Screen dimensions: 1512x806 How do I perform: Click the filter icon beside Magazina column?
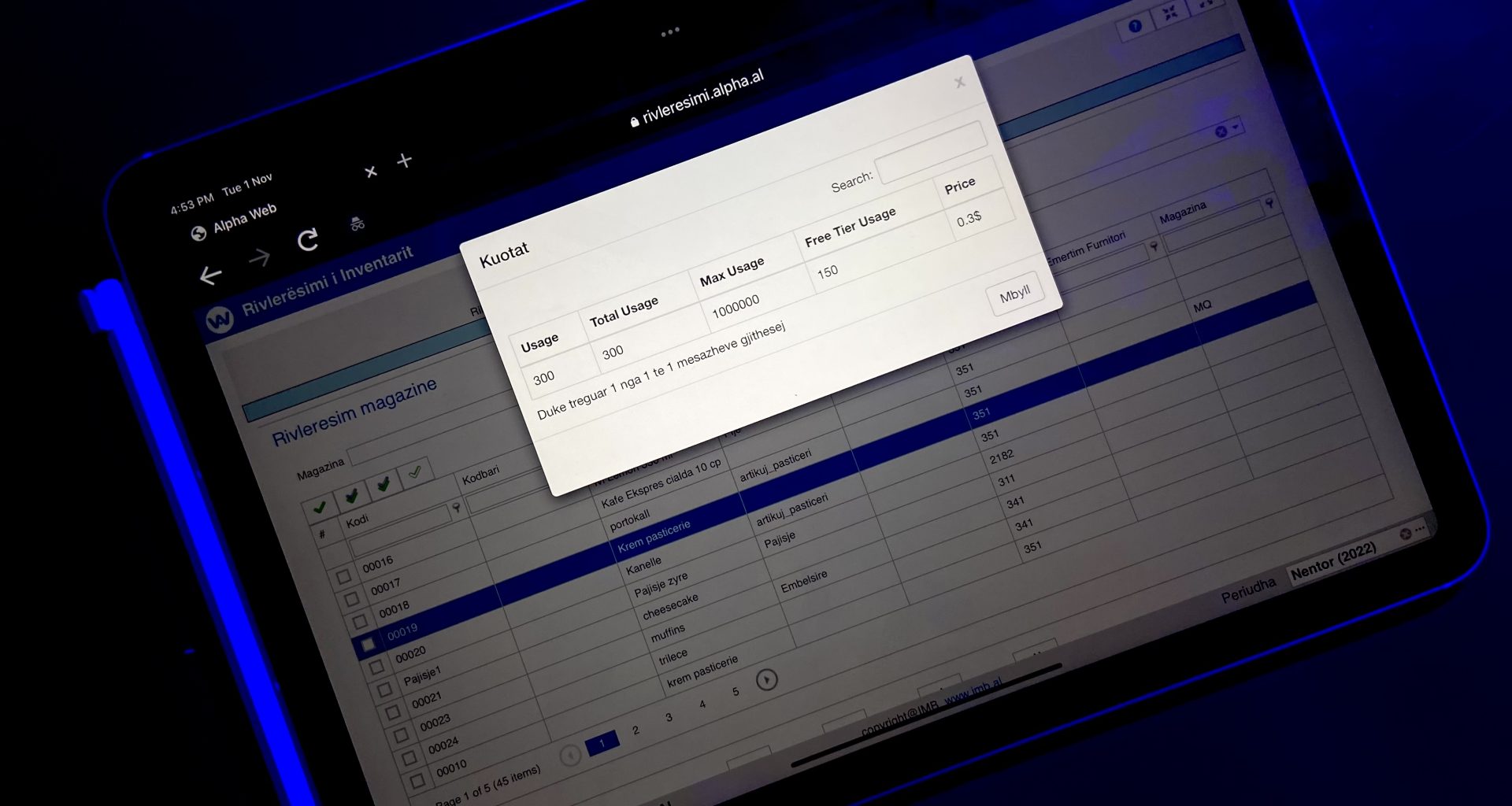(x=1269, y=204)
